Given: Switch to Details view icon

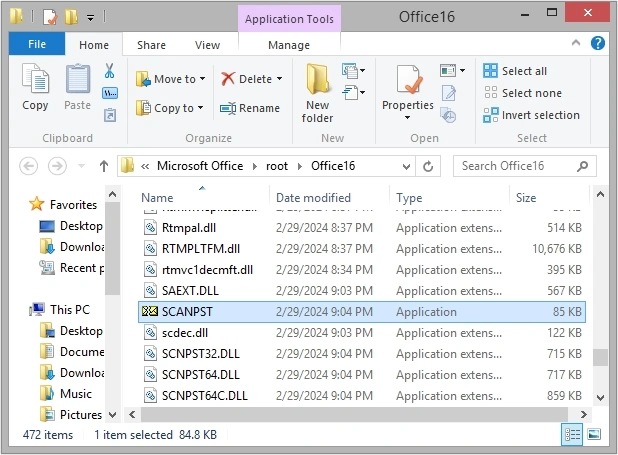Looking at the screenshot, I should coord(572,435).
